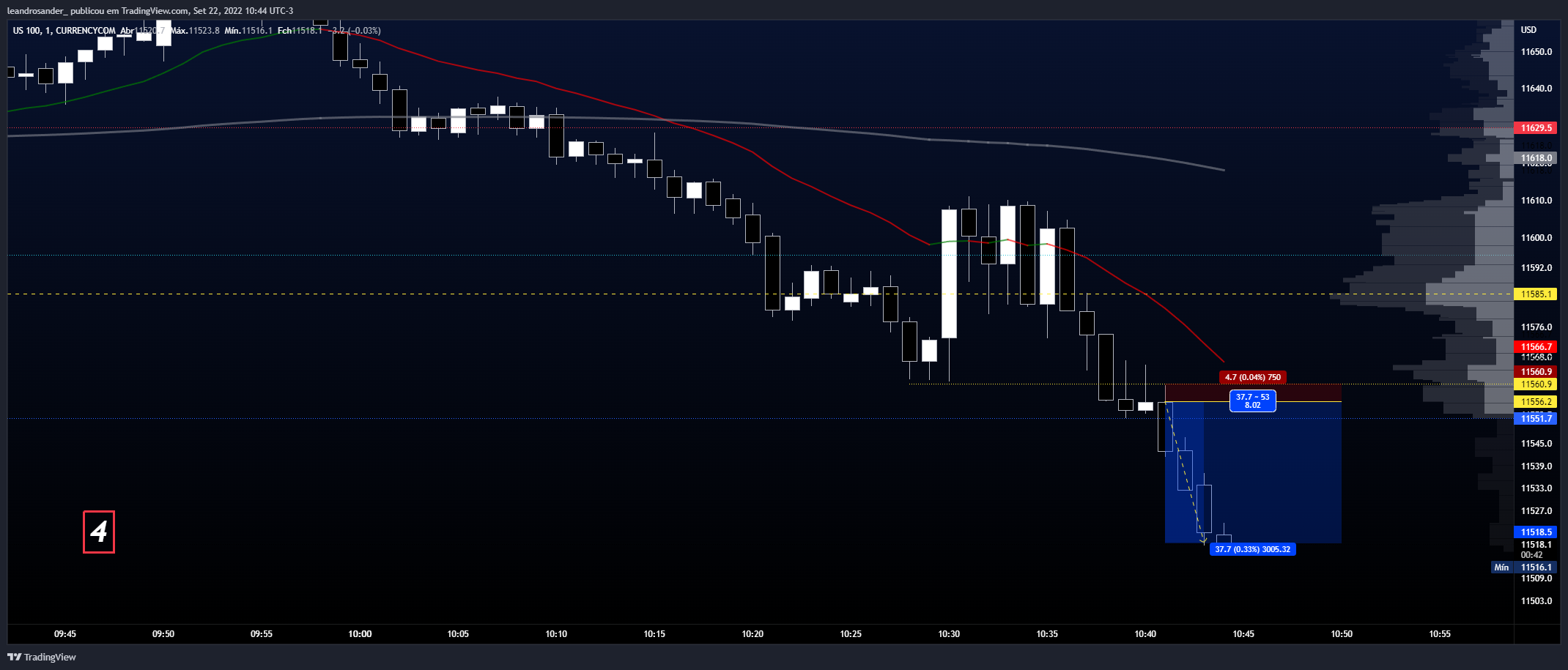Click the 09:45 time axis label

click(65, 634)
